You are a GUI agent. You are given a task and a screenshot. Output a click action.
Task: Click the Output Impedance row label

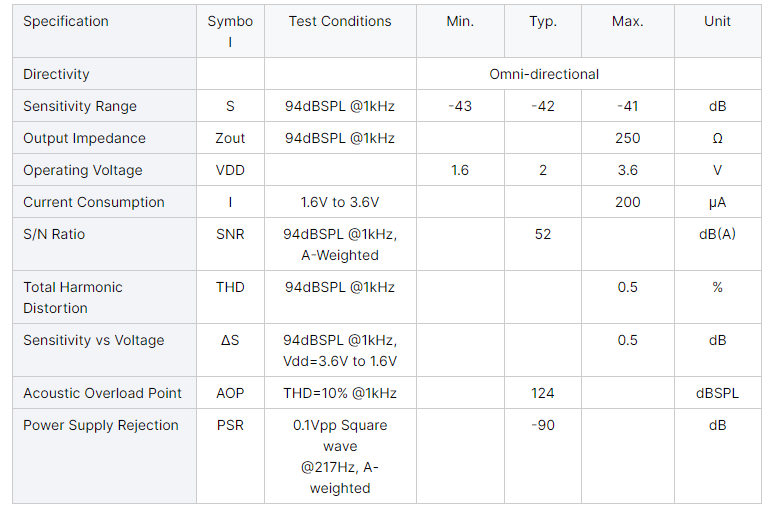[x=84, y=138]
